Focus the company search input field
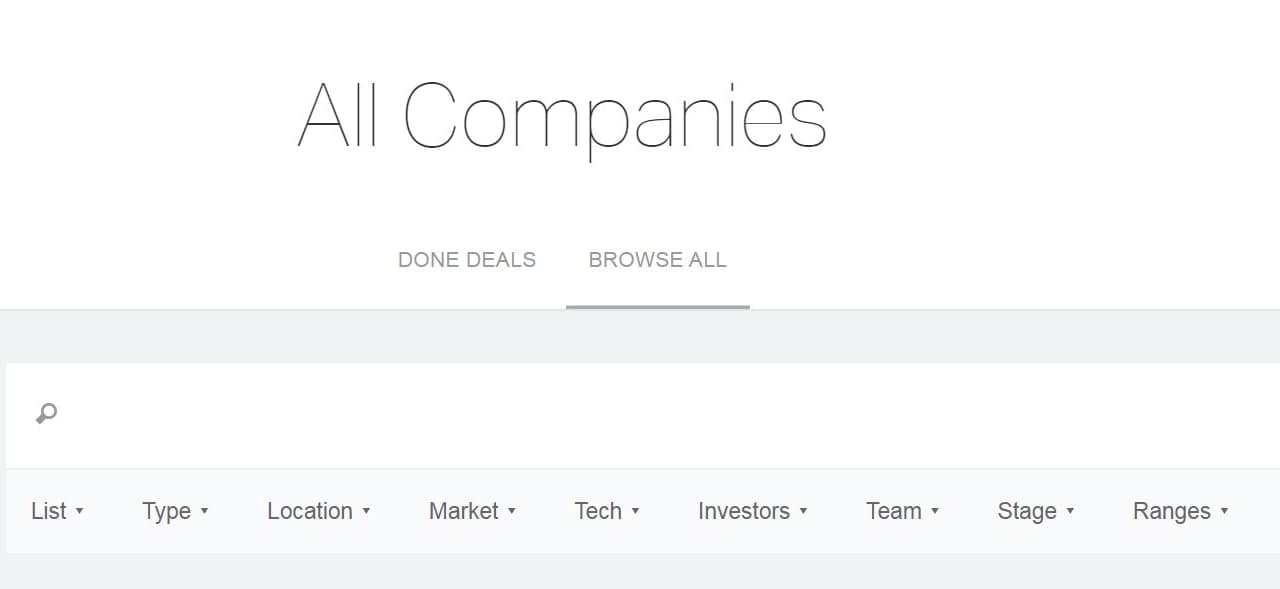This screenshot has height=589, width=1280. pos(640,414)
